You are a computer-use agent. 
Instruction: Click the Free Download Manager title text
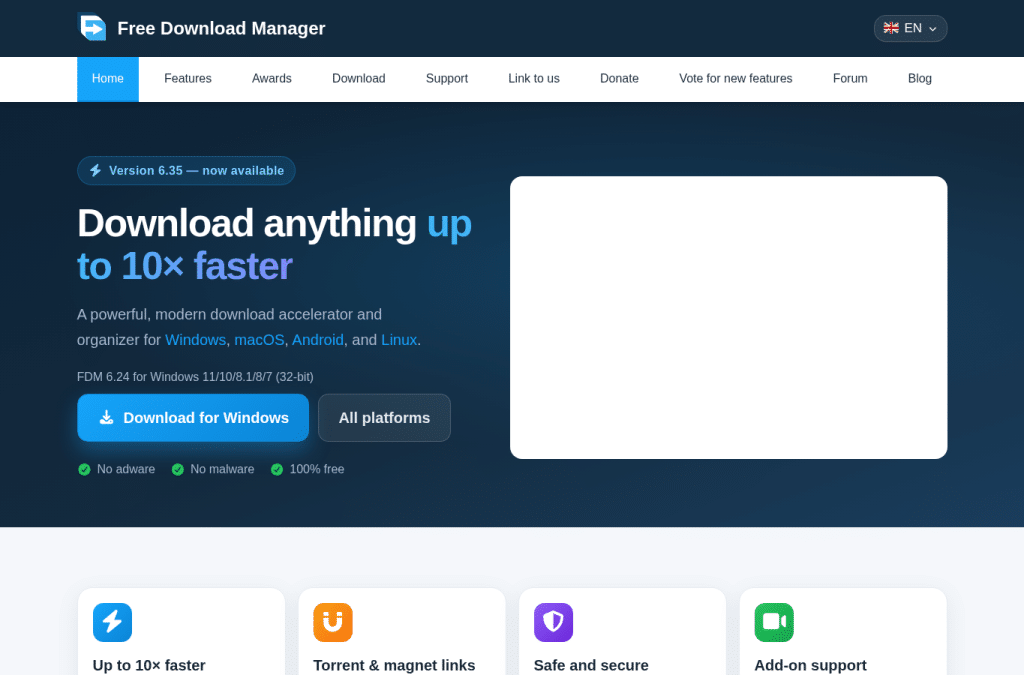221,28
